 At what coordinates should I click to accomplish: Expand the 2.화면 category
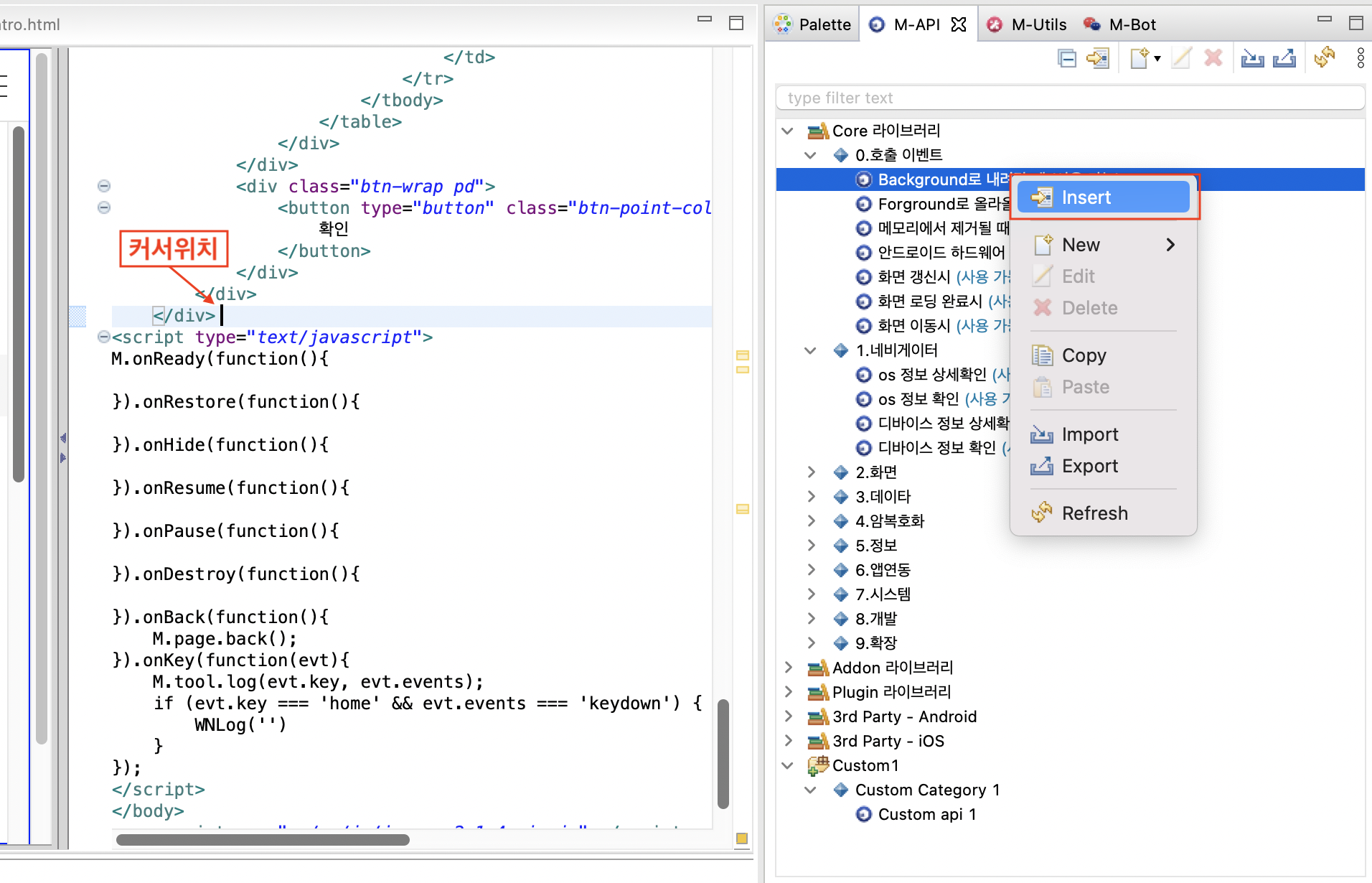pyautogui.click(x=811, y=472)
